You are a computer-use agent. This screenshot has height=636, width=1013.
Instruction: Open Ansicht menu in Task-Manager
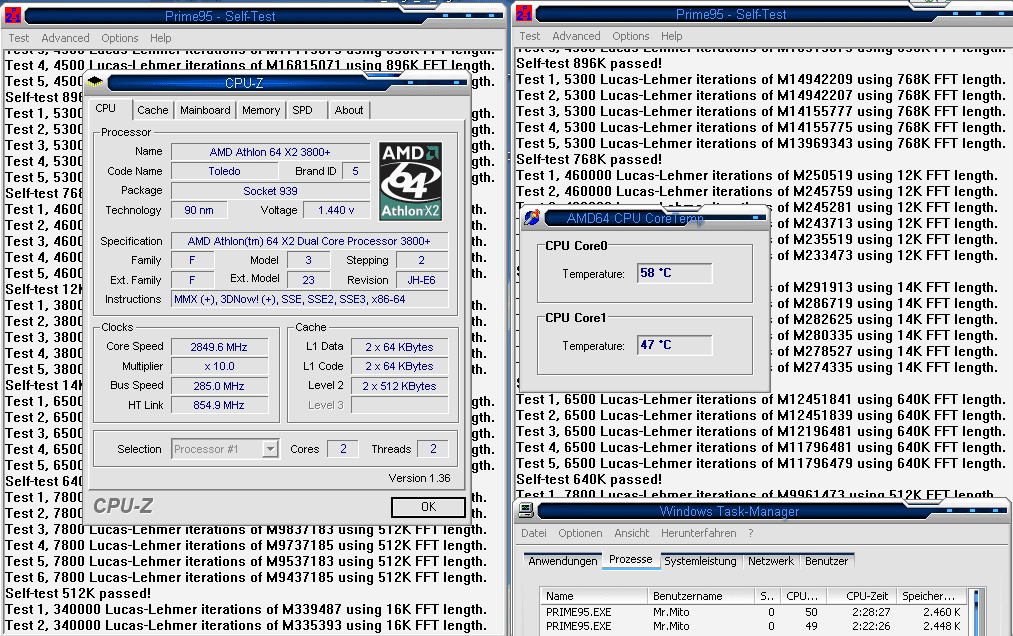631,533
